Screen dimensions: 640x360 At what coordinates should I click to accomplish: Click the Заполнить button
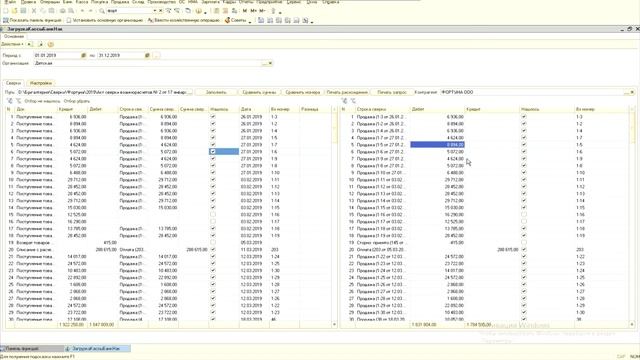point(216,92)
